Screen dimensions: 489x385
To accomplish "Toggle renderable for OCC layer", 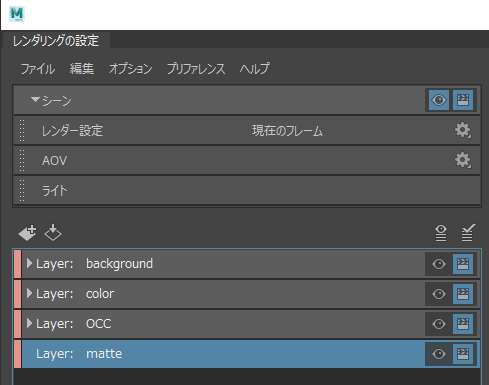I will (x=463, y=324).
